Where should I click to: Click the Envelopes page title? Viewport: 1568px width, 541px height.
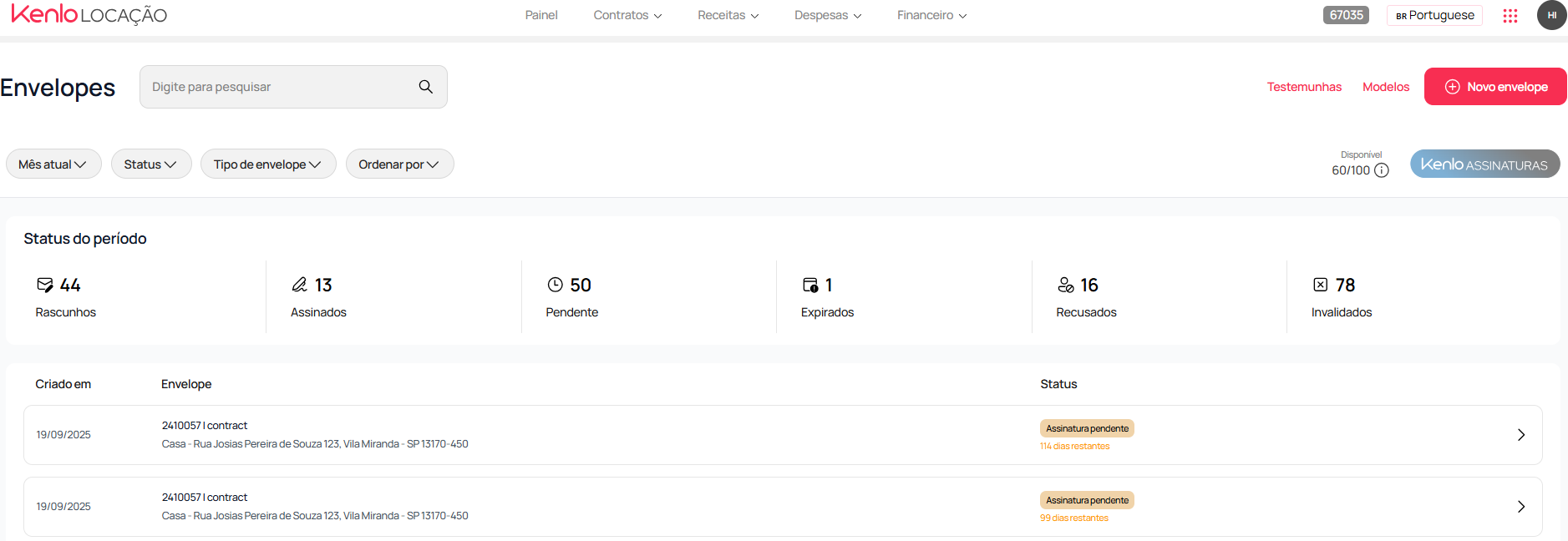tap(58, 88)
